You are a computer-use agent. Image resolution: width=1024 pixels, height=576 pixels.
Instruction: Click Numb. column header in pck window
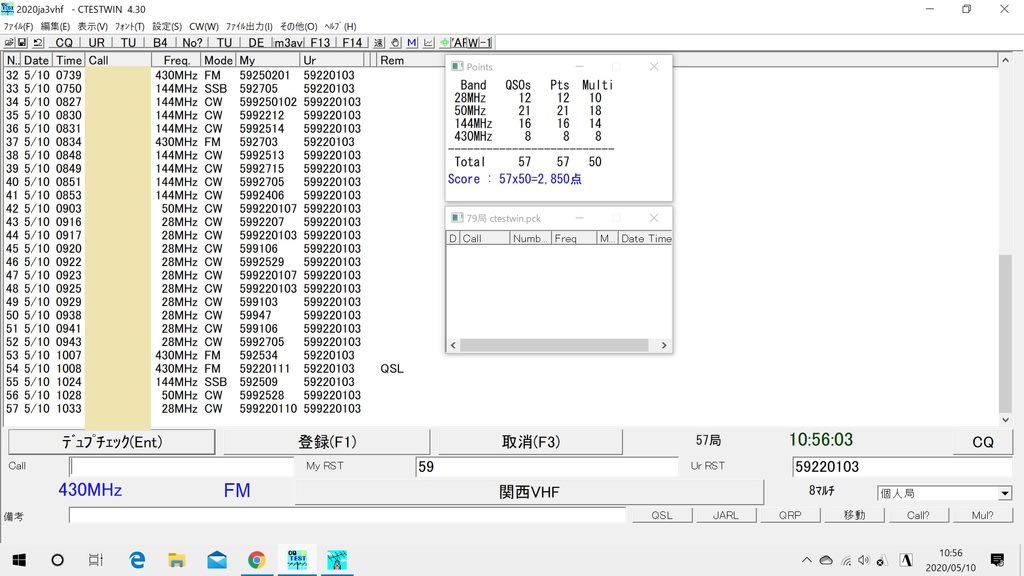click(x=530, y=238)
